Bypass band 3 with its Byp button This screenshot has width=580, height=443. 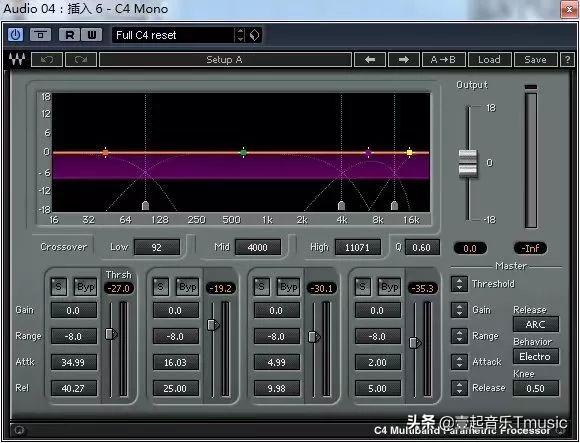tap(289, 287)
